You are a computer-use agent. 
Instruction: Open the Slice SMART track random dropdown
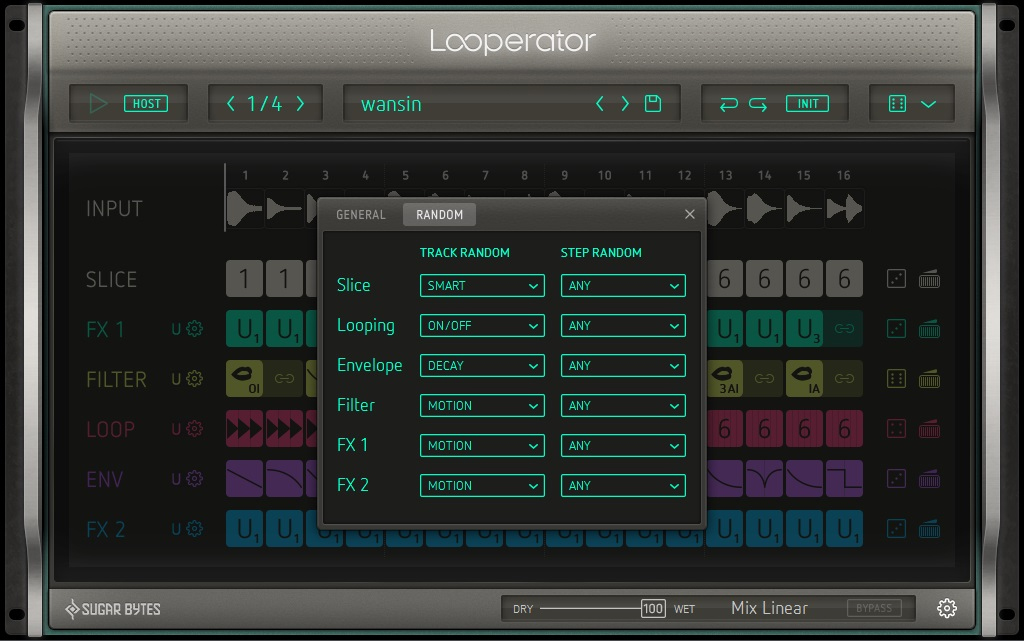(482, 286)
